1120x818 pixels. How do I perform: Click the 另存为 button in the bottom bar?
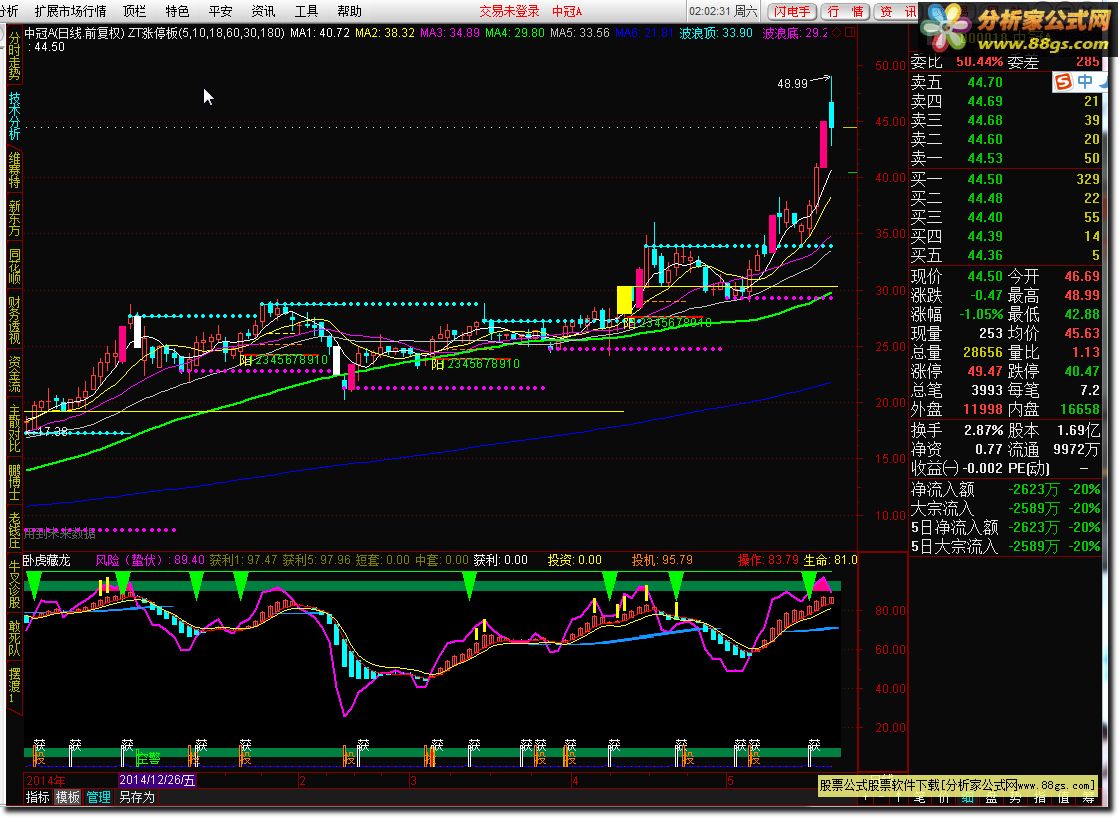click(136, 797)
